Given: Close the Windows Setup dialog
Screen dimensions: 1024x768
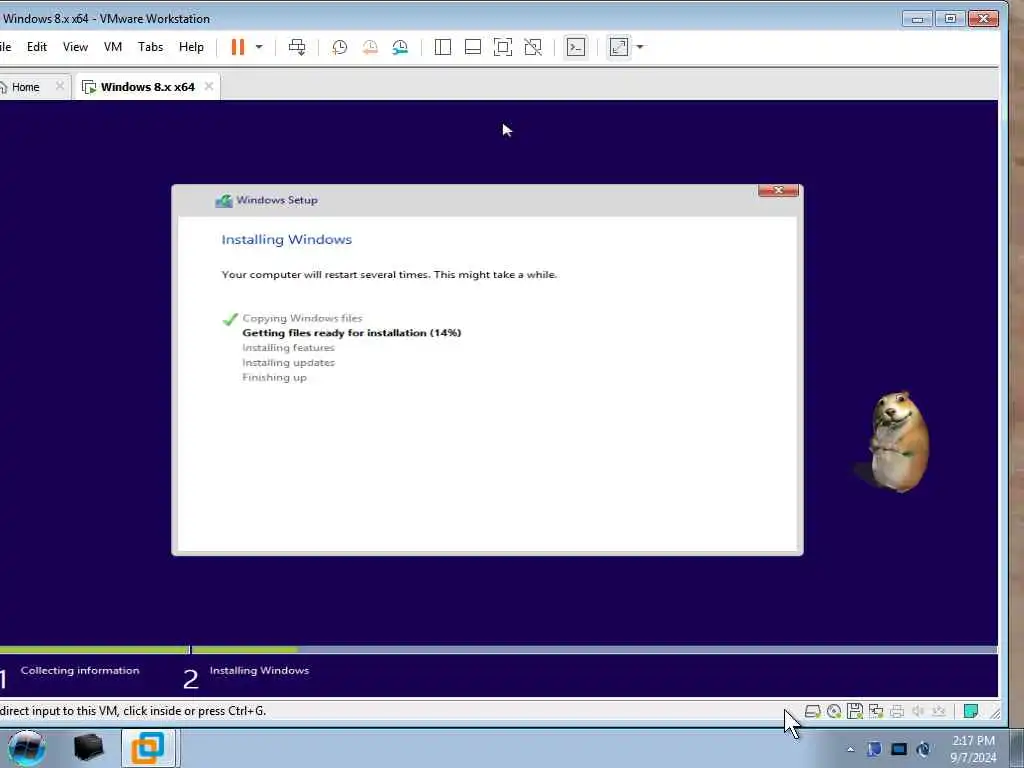Looking at the screenshot, I should (778, 190).
